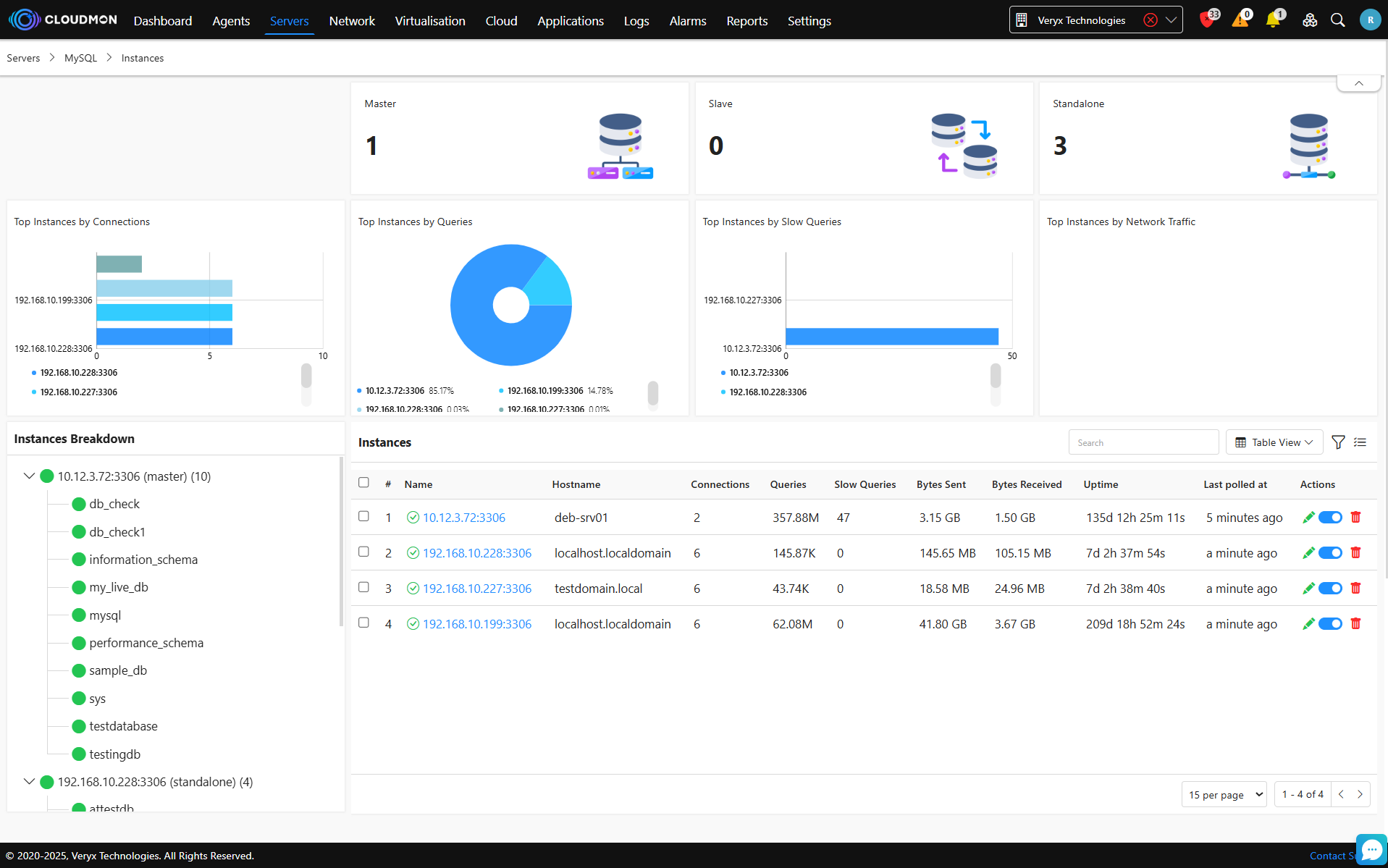The height and width of the screenshot is (868, 1388).
Task: Open the yellow bell notifications icon
Action: [1273, 20]
